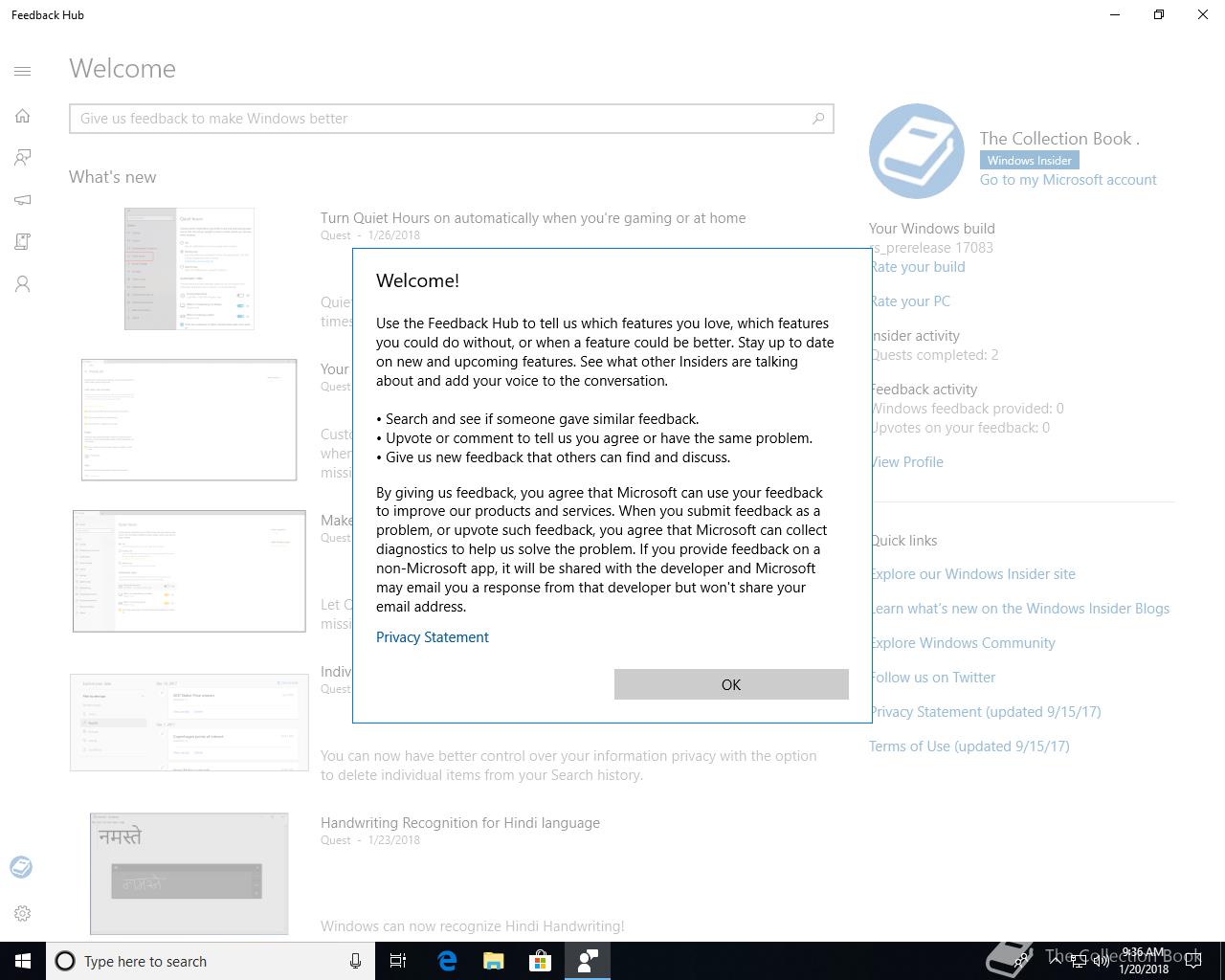Click the search history quest thumbnail
Image resolution: width=1225 pixels, height=980 pixels.
(189, 723)
